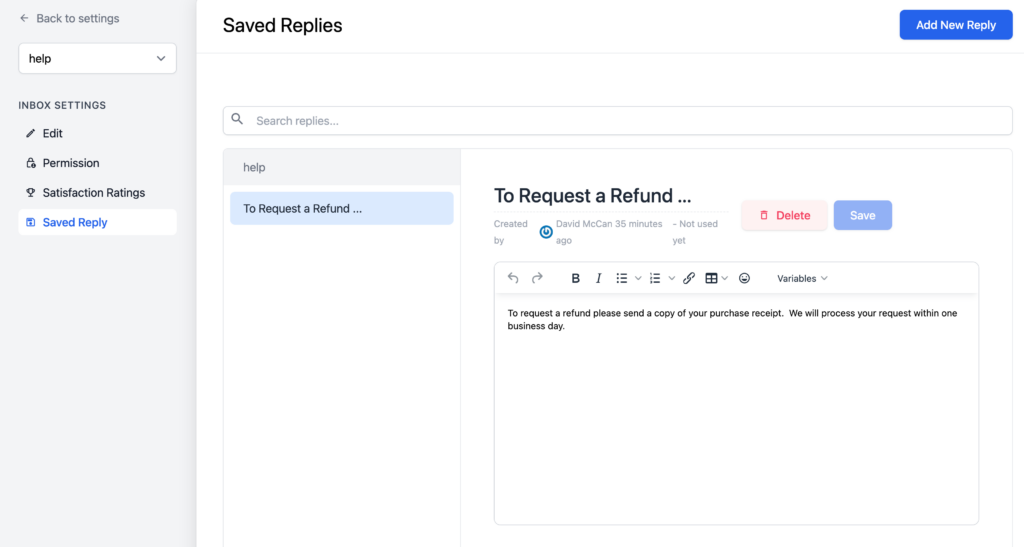This screenshot has height=547, width=1024.
Task: Open Edit inbox settings
Action: coord(97,133)
